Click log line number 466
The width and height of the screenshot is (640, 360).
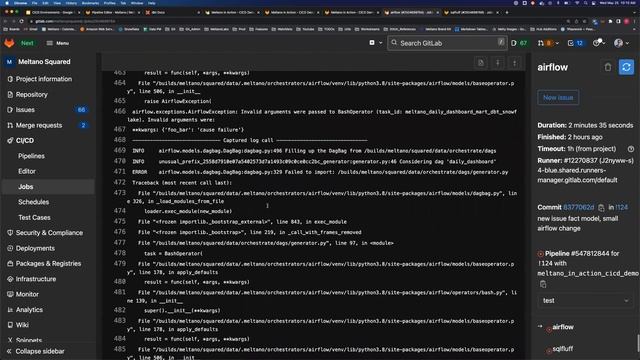(x=120, y=111)
